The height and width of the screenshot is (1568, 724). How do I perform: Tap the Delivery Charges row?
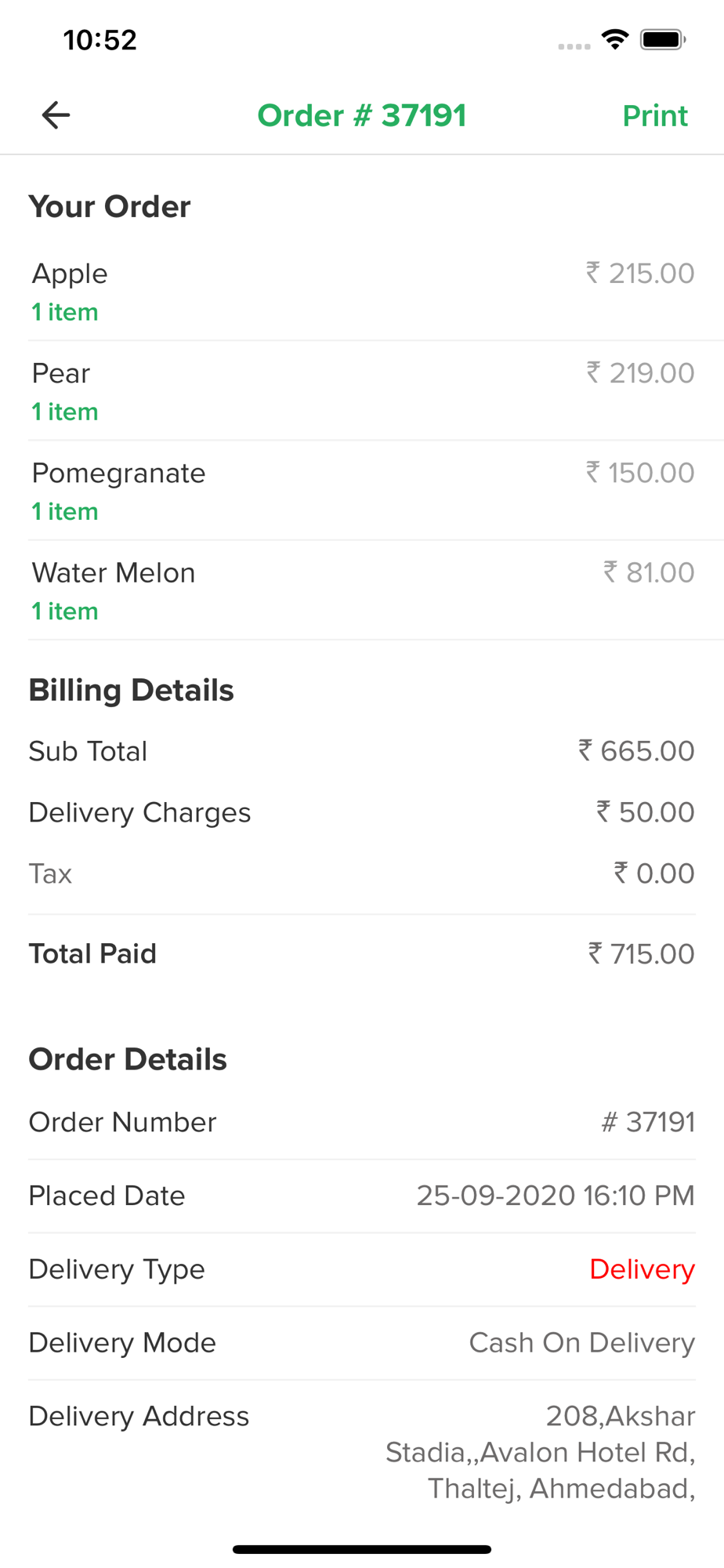[x=362, y=812]
